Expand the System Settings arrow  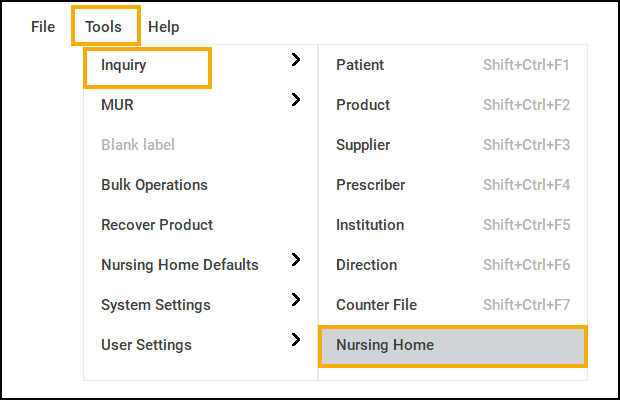295,300
